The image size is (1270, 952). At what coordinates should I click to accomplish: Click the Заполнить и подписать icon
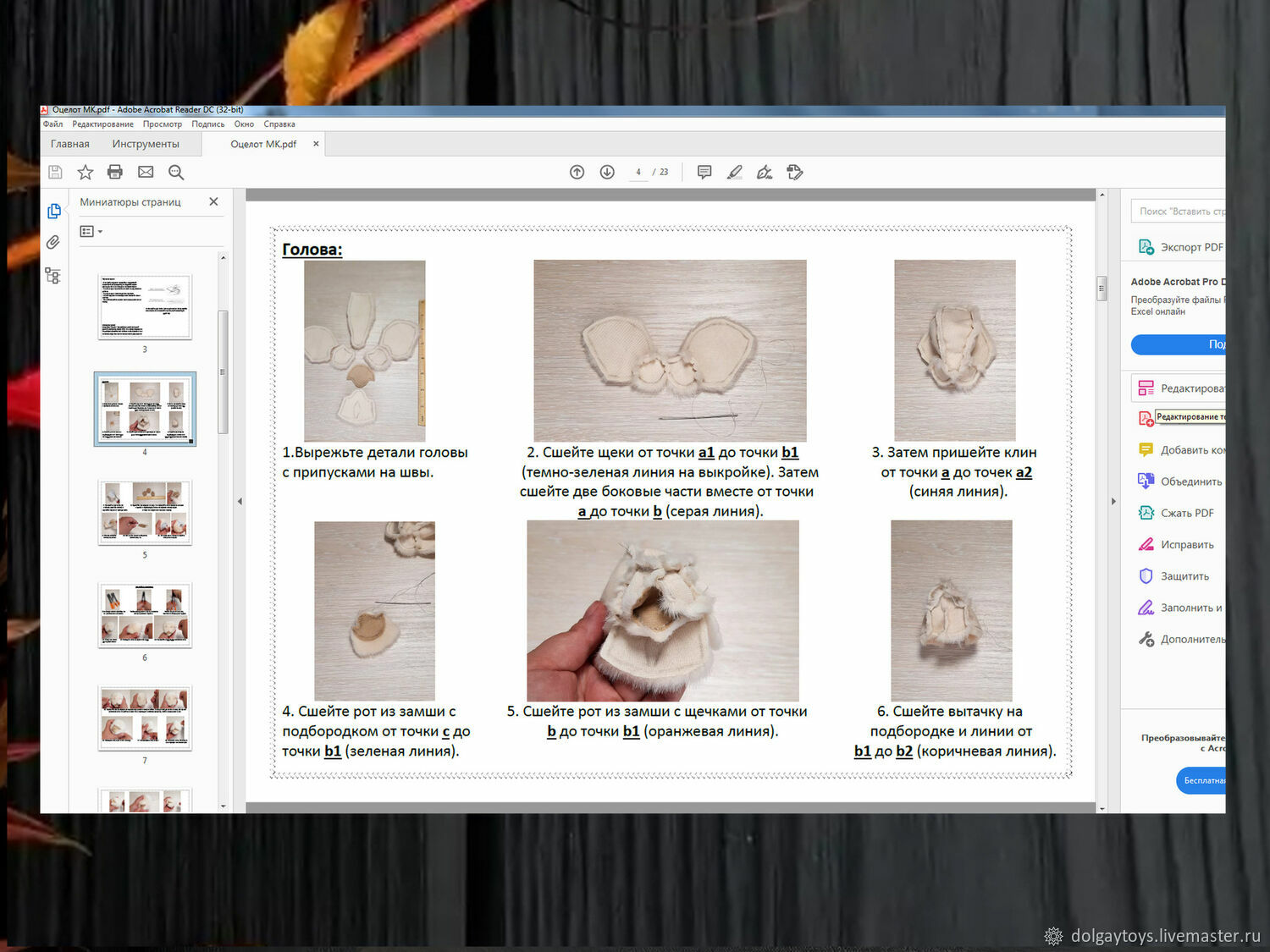pos(1146,608)
